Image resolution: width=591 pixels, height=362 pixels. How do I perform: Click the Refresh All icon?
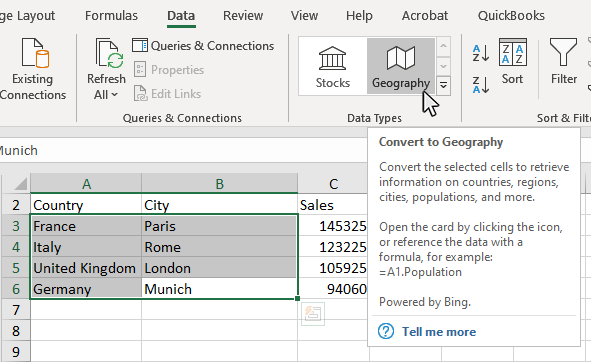(x=109, y=53)
